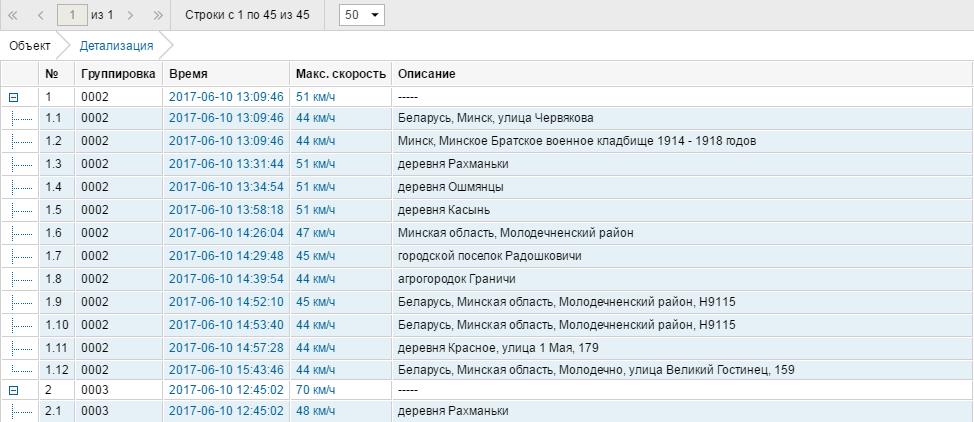974x422 pixels.
Task: Click the page number input field
Action: [x=72, y=16]
